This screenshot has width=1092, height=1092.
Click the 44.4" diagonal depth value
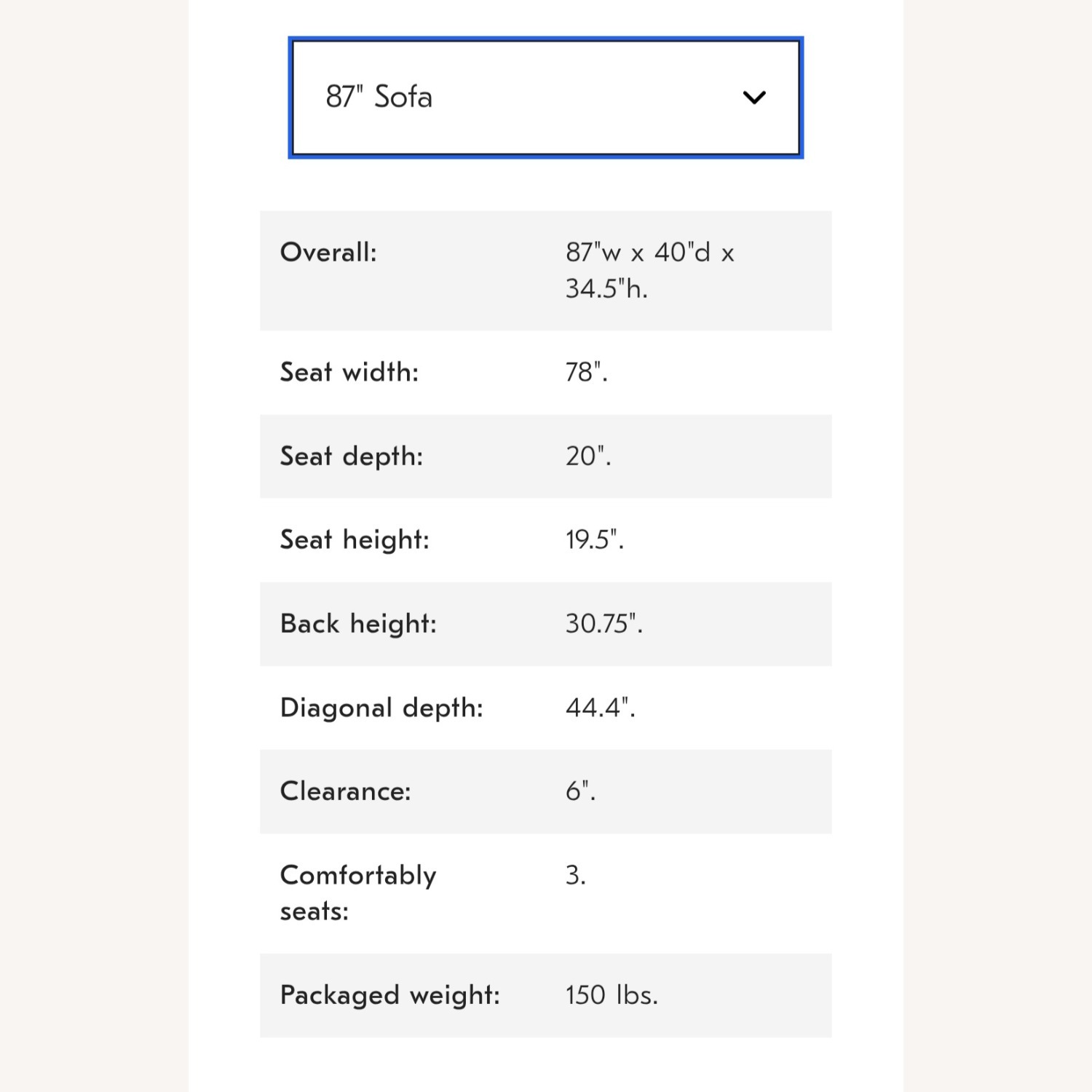[601, 708]
